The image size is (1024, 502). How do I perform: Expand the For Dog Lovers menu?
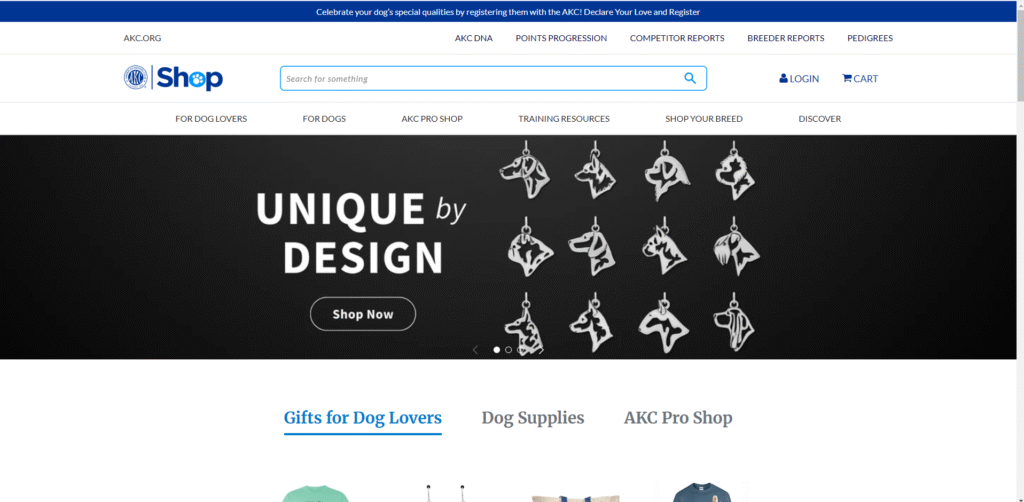point(211,119)
